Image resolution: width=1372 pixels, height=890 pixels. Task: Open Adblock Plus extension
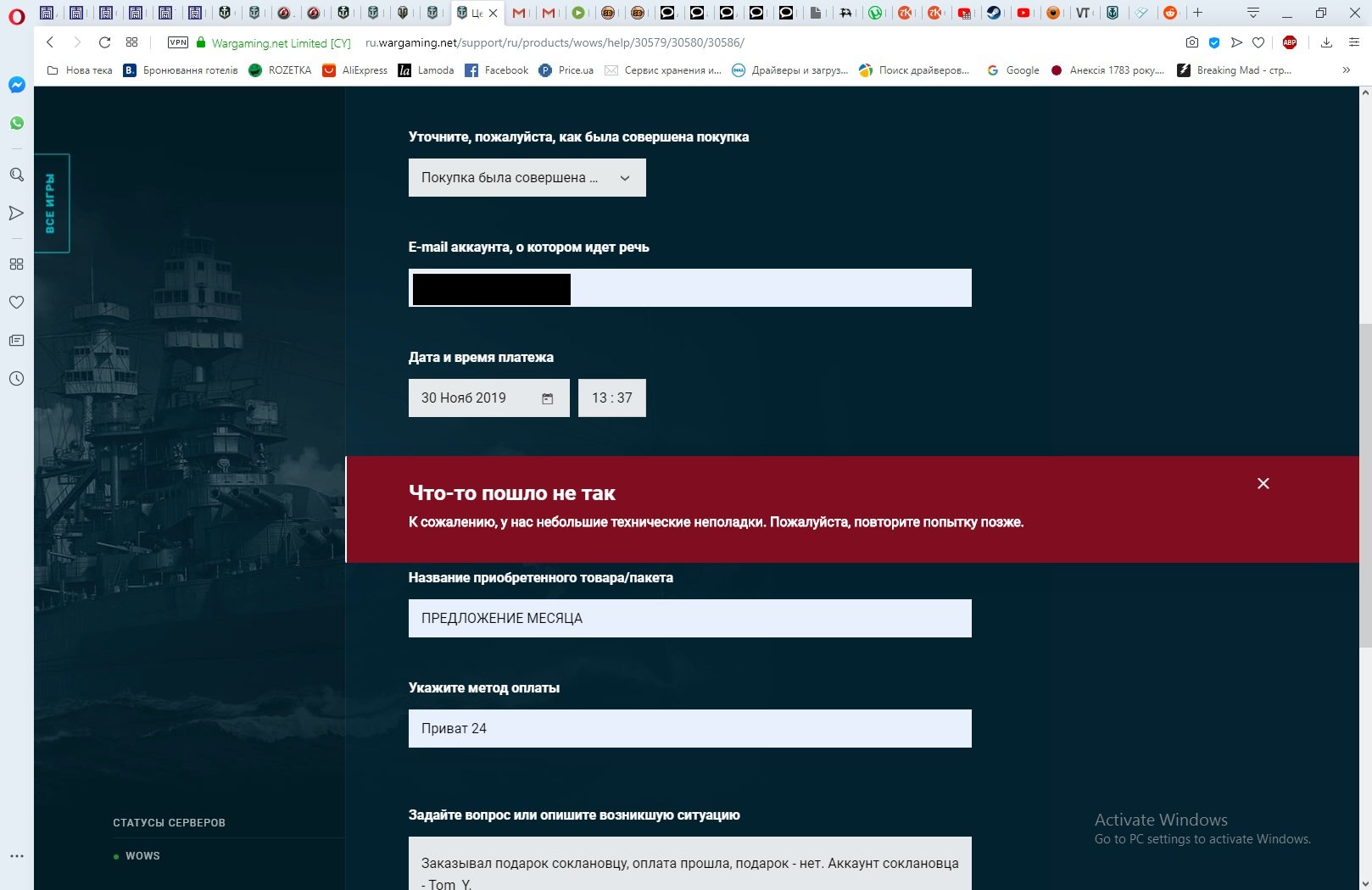[1290, 42]
